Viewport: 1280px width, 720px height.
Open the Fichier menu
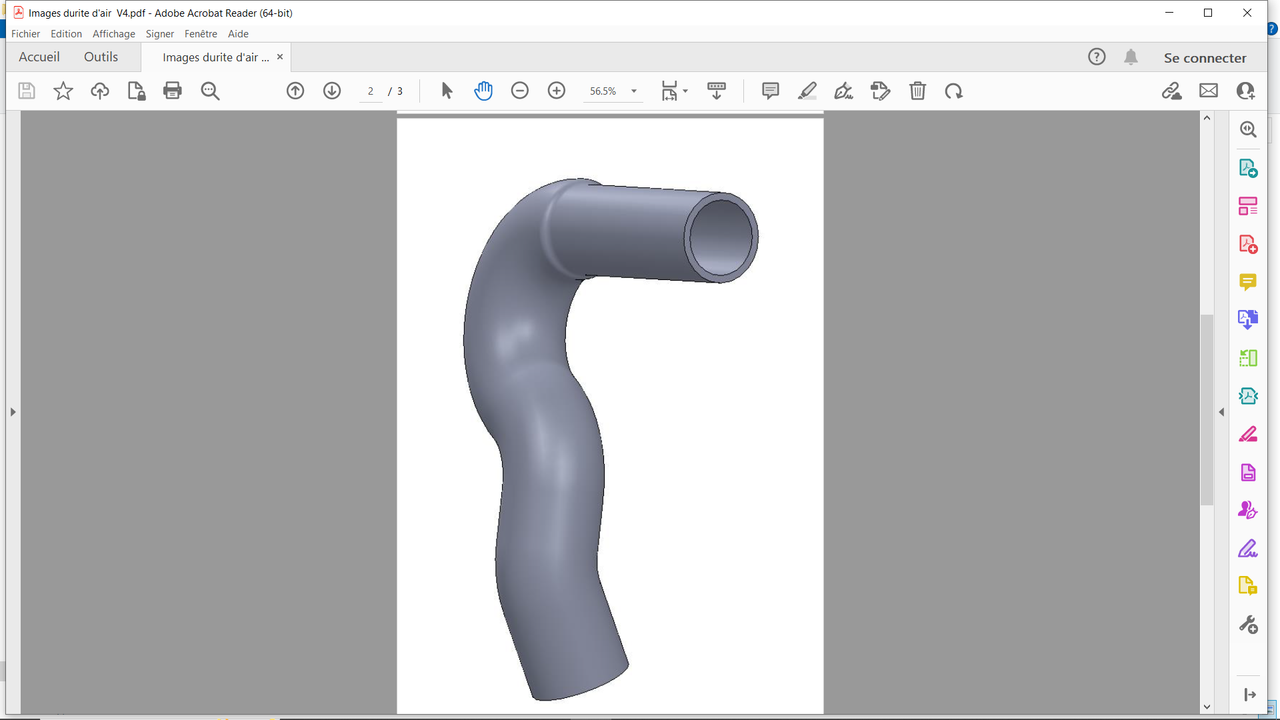[x=26, y=34]
